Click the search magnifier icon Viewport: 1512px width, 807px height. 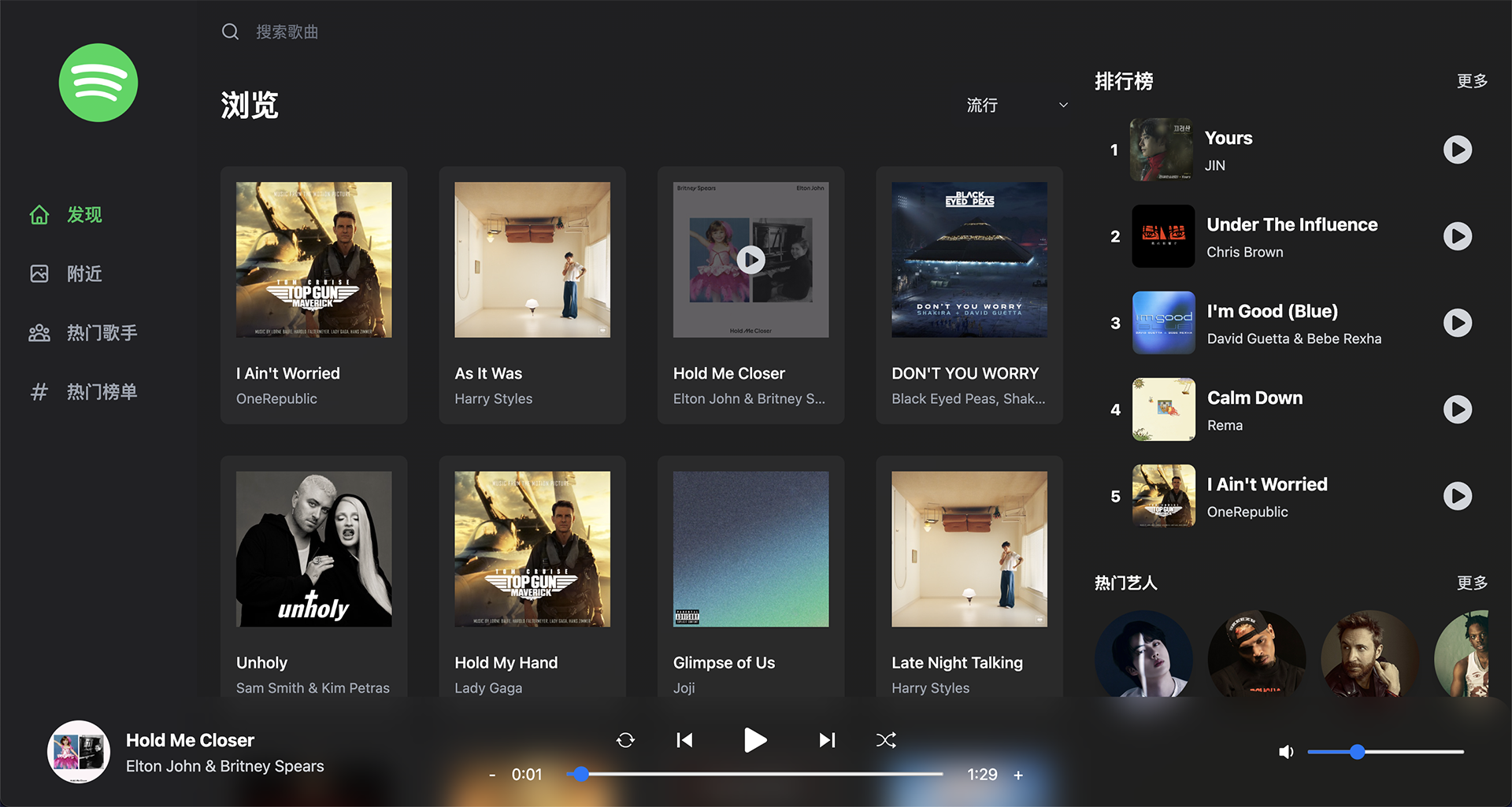(230, 31)
